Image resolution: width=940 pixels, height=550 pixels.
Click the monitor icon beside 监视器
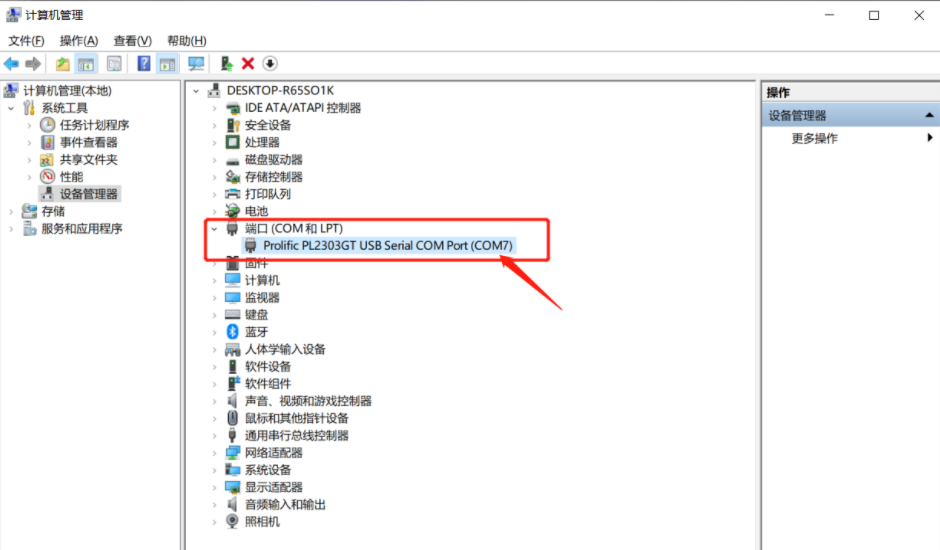pos(233,297)
